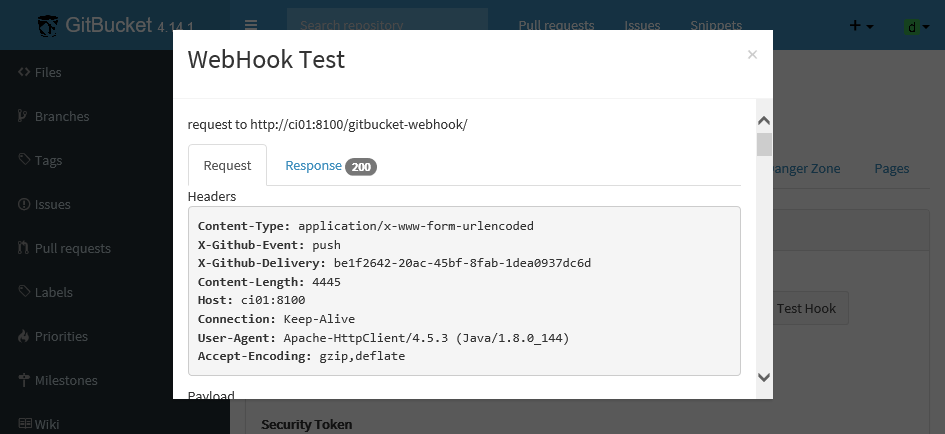The height and width of the screenshot is (434, 945).
Task: Open Wiki in the sidebar
Action: coord(47,424)
